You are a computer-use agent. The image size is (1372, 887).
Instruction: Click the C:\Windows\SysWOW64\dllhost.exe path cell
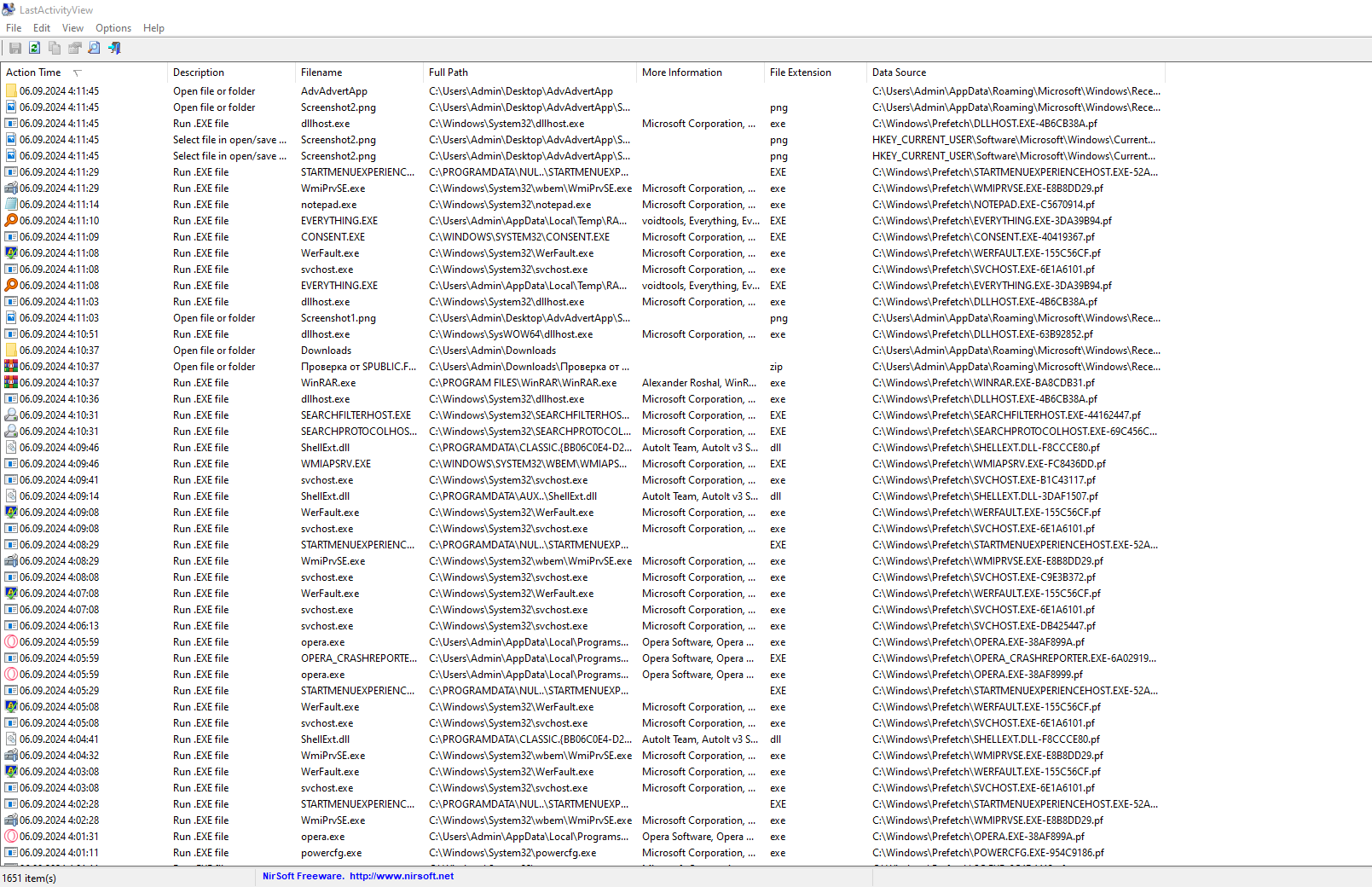(x=511, y=334)
